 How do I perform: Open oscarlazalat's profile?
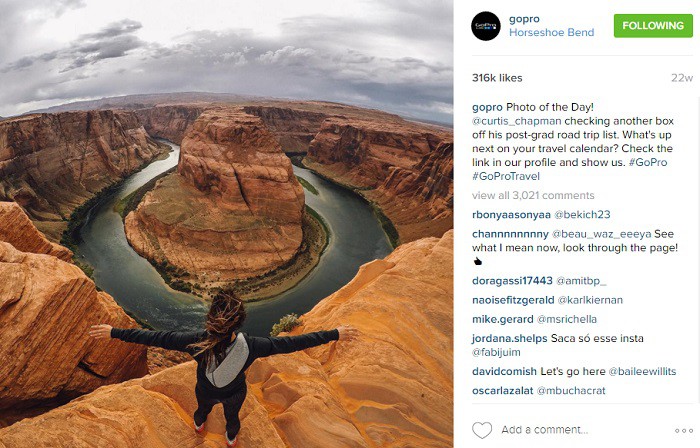pos(502,391)
